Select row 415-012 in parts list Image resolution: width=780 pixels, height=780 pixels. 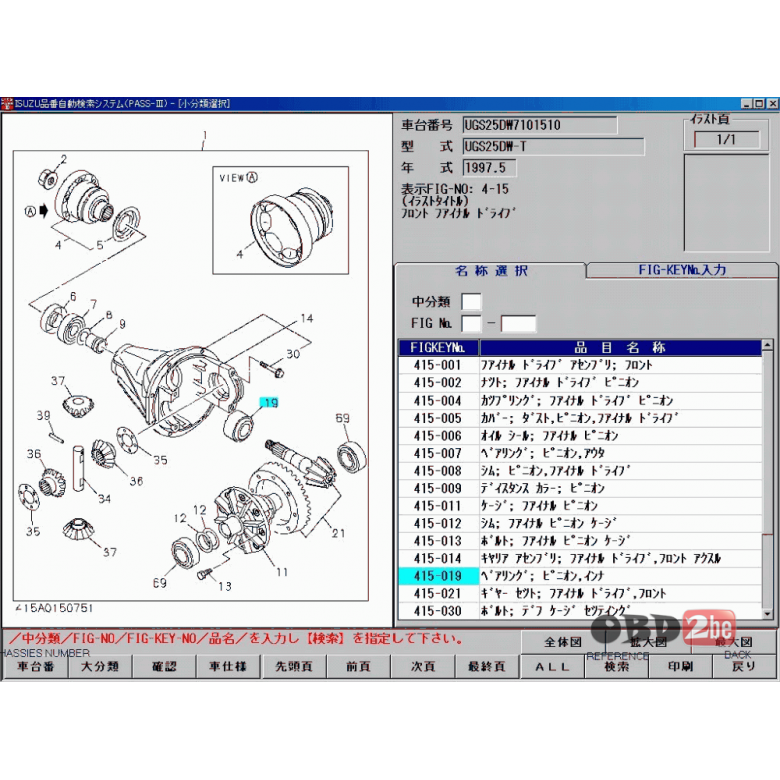pyautogui.click(x=580, y=523)
